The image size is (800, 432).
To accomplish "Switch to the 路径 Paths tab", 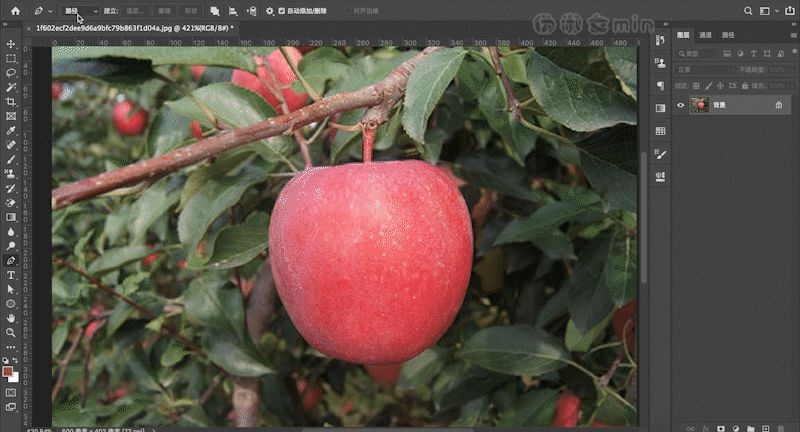I will 728,35.
